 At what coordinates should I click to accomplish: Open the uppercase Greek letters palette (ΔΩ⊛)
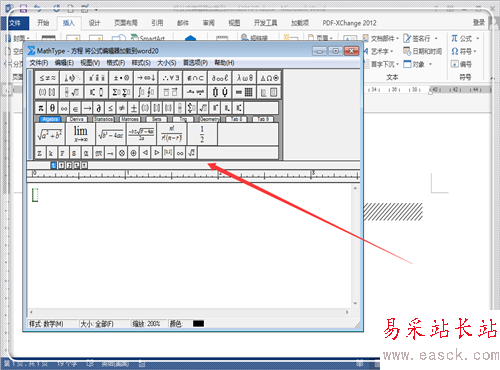click(269, 78)
